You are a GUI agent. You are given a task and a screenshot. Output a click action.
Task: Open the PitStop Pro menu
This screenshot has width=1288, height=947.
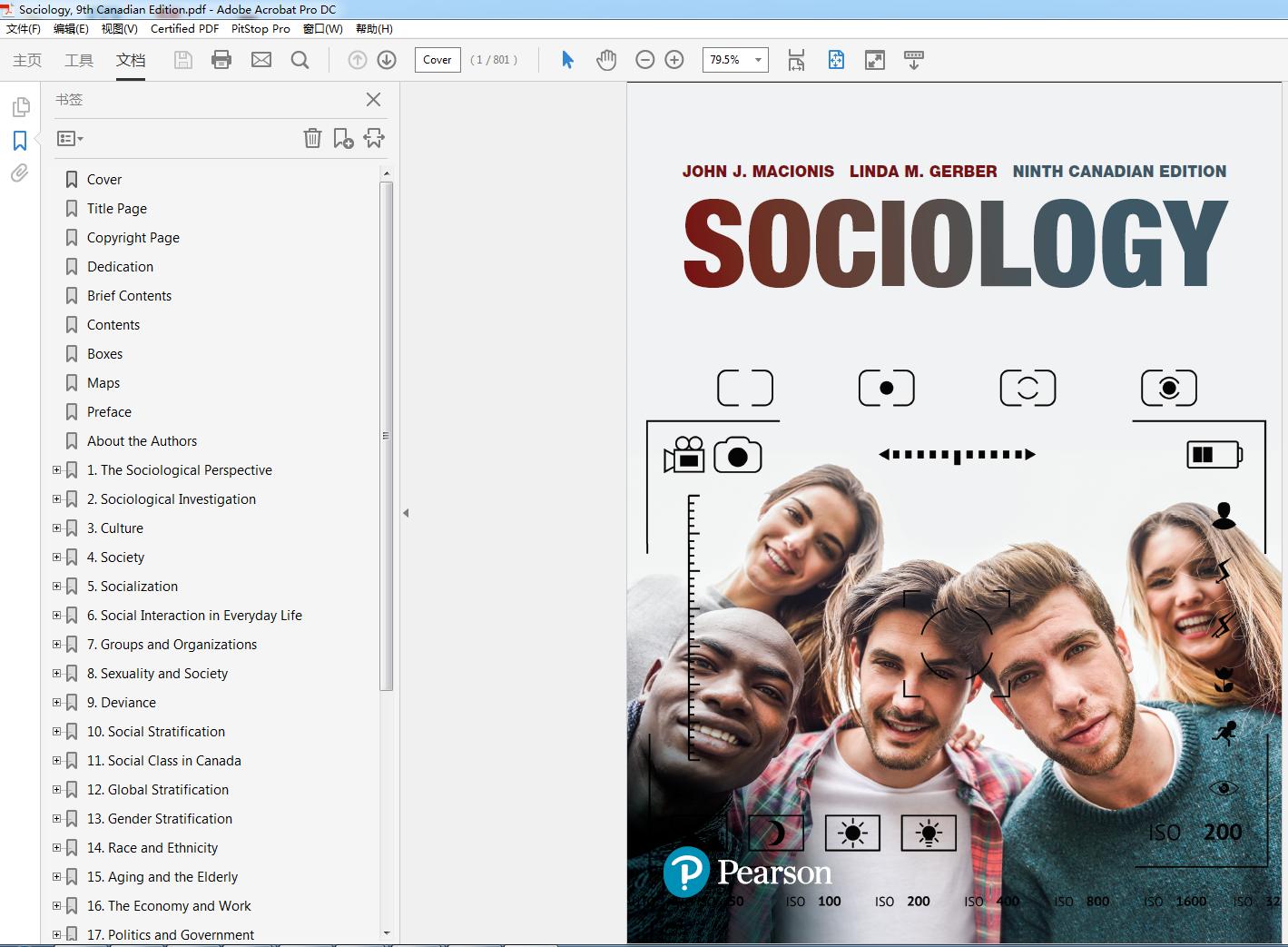(x=261, y=29)
